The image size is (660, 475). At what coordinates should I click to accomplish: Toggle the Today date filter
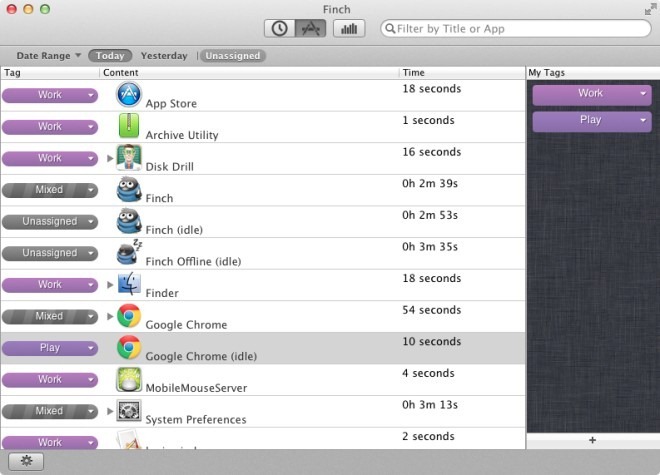[110, 56]
